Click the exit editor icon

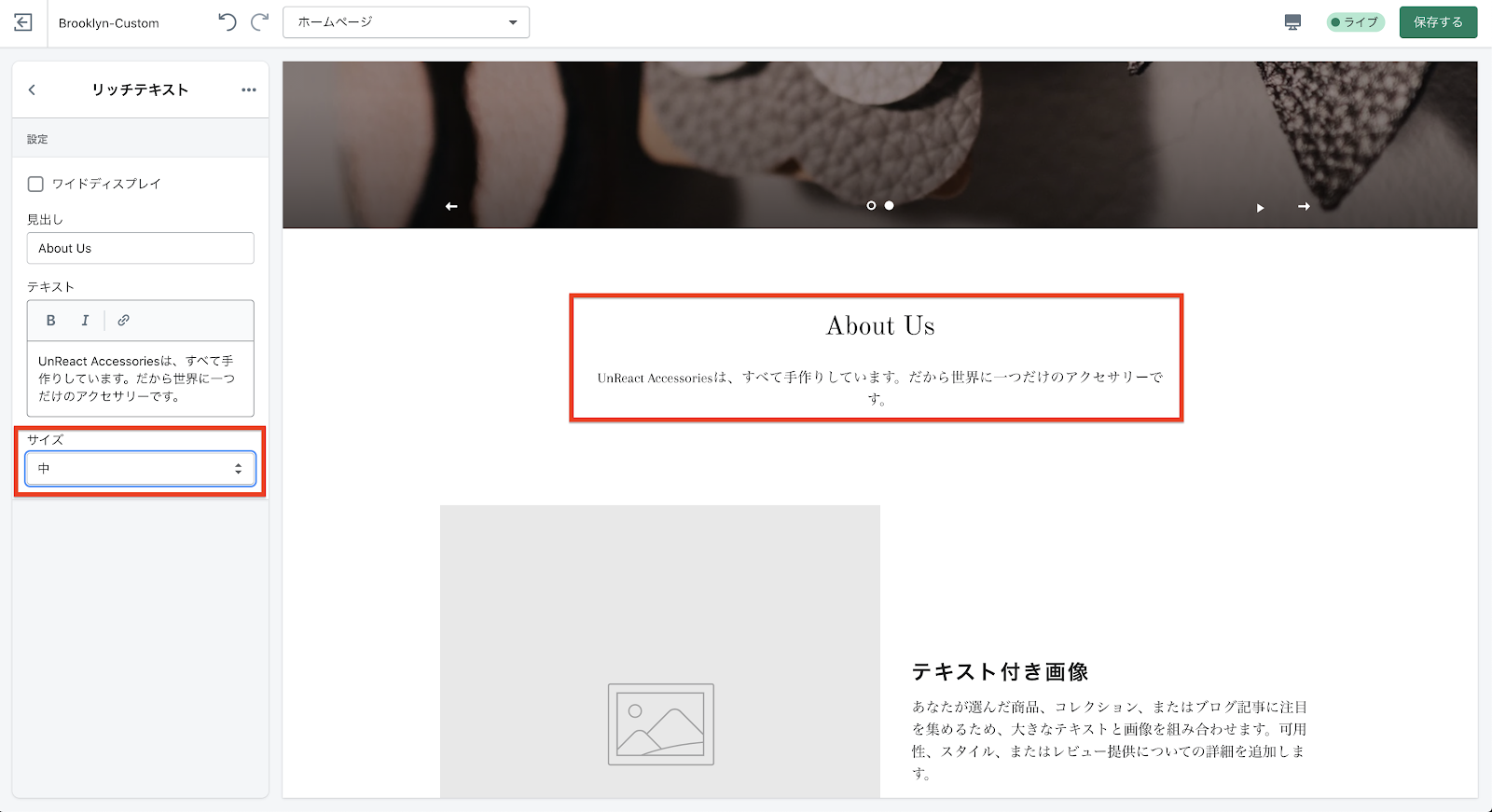(23, 22)
